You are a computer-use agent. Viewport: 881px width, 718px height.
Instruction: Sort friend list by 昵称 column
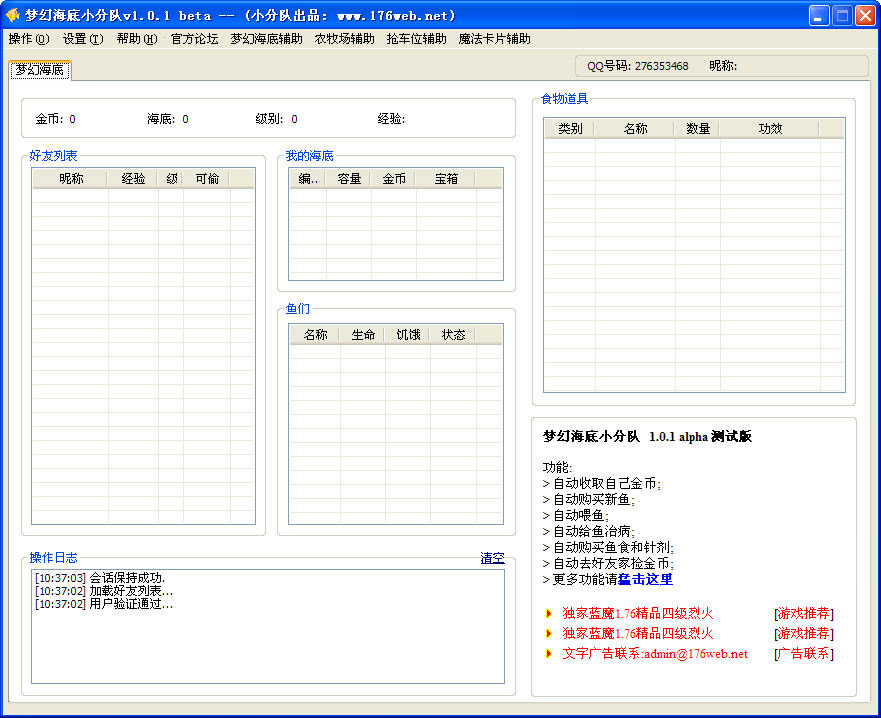[x=70, y=179]
